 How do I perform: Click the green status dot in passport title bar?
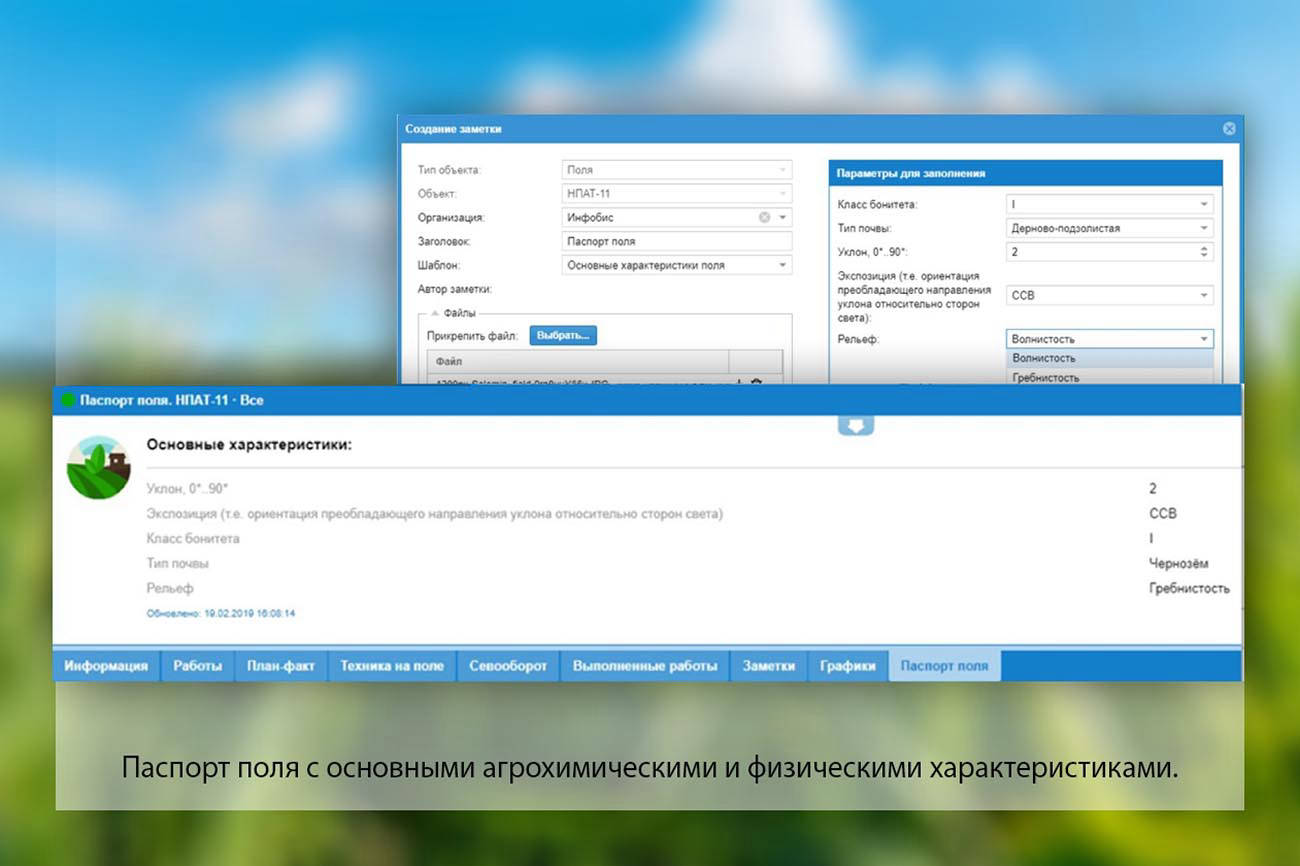point(69,399)
